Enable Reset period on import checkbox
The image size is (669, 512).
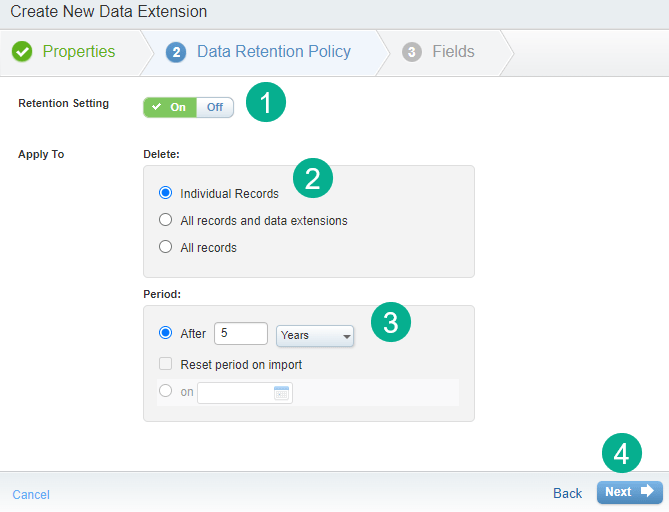click(166, 364)
